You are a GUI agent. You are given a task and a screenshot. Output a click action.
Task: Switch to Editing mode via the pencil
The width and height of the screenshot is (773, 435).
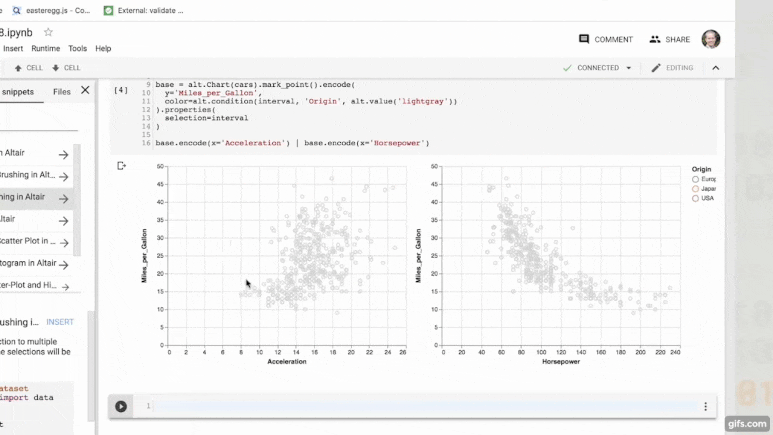tap(671, 68)
